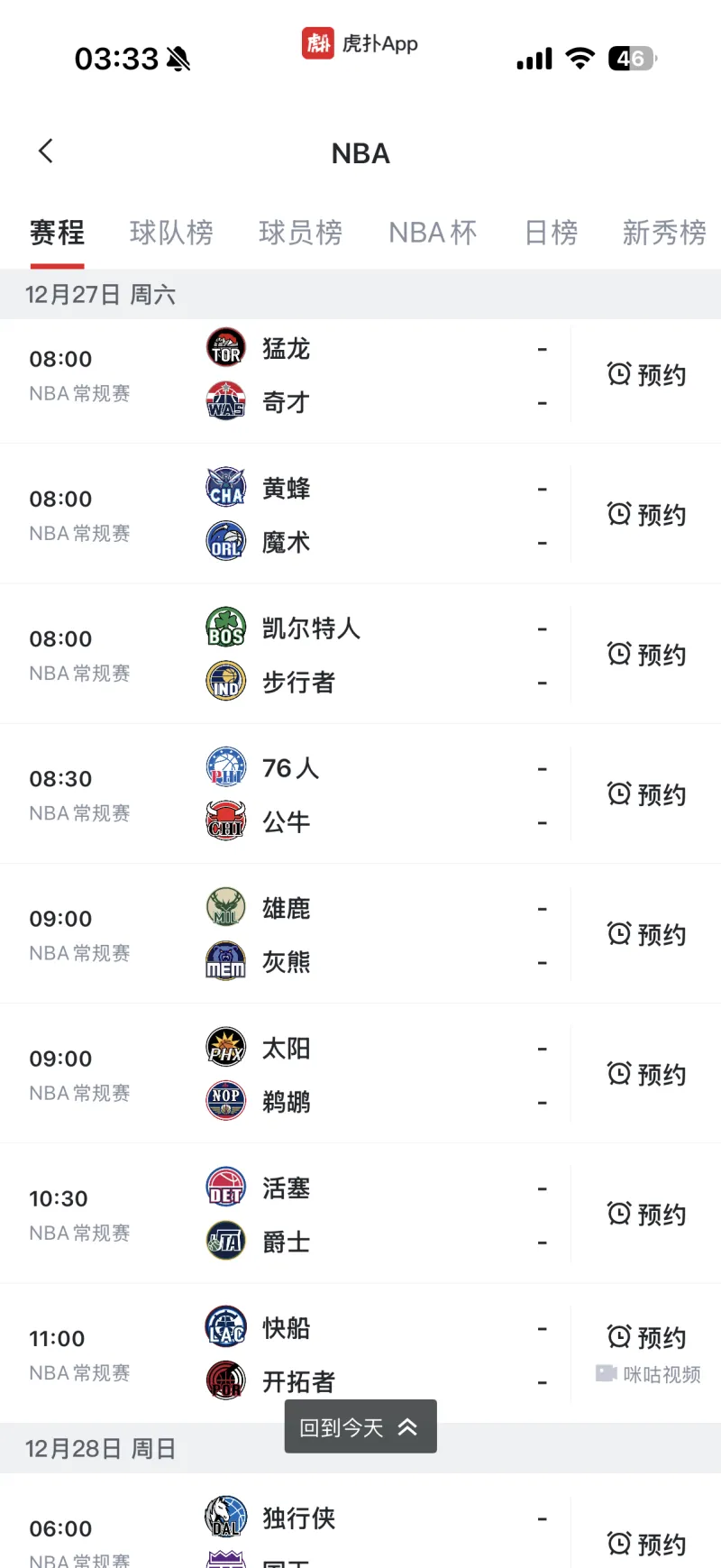Open the 雄鹿 vs 灰熊 game row

point(360,934)
